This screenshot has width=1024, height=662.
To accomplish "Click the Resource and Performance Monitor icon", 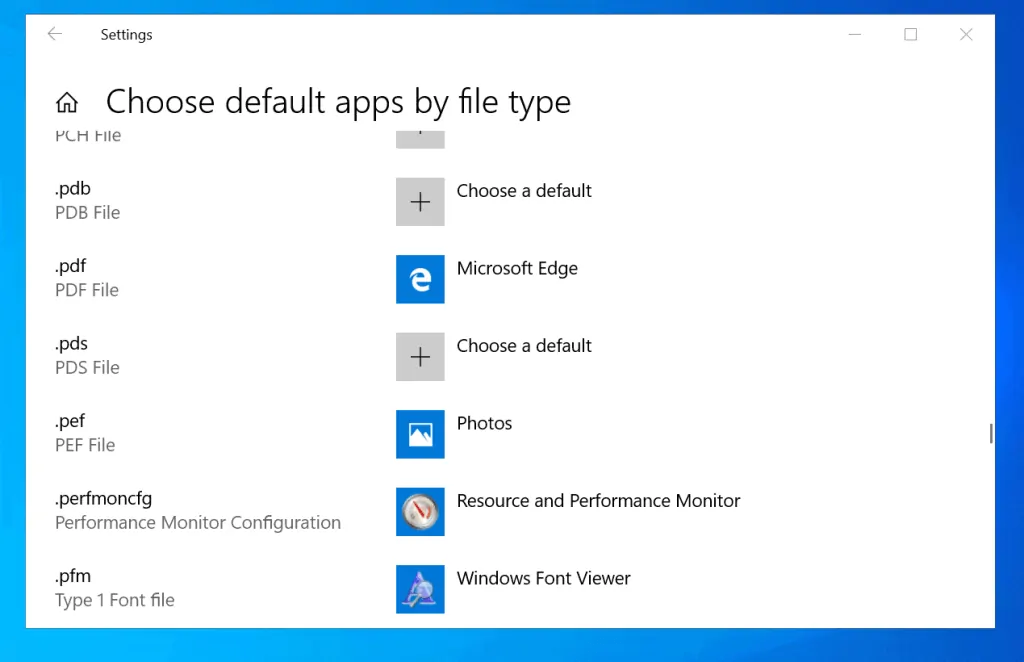I will click(x=420, y=512).
